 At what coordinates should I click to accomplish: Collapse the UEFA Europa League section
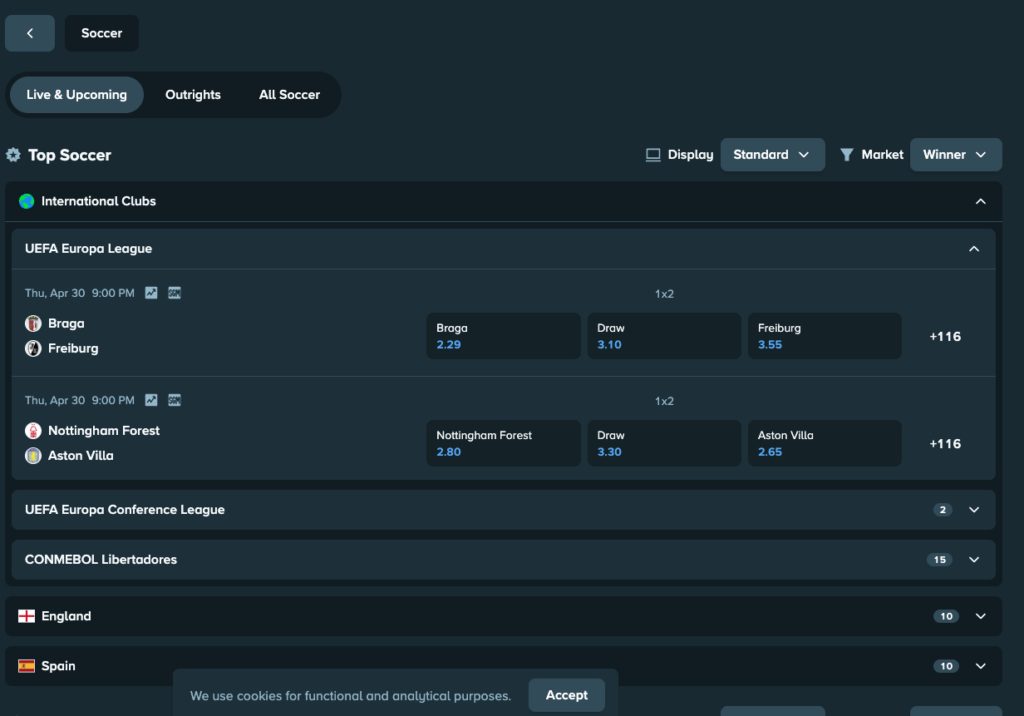tap(974, 249)
